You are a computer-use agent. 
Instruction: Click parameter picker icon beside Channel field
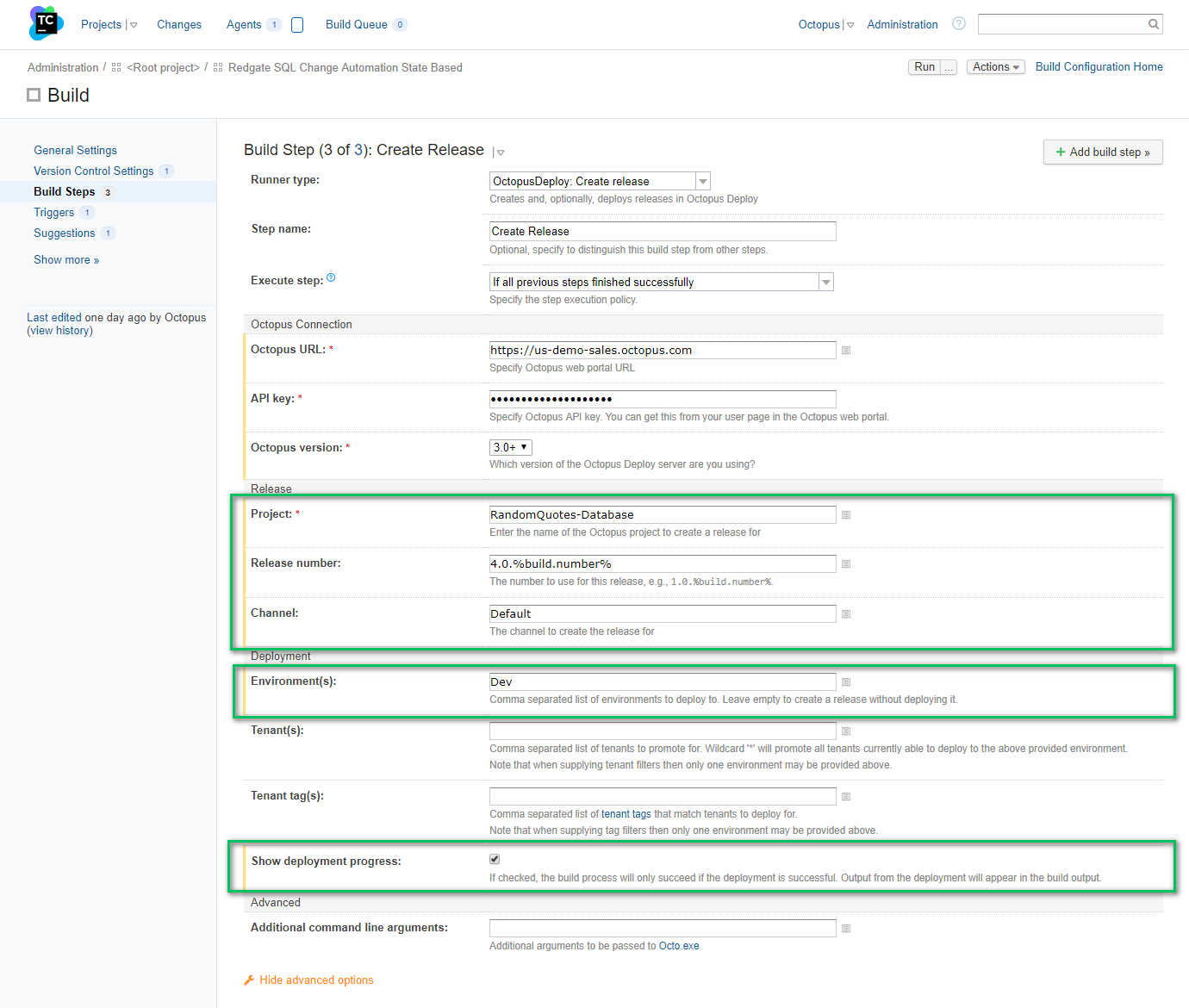click(846, 614)
